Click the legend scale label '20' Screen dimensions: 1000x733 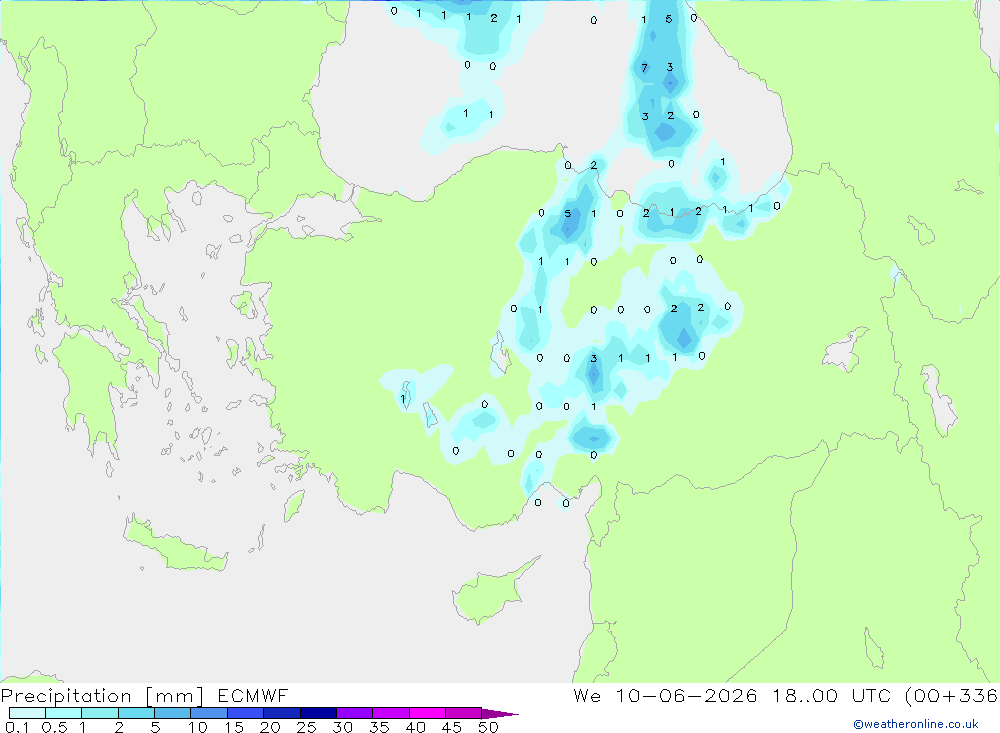coord(270,727)
